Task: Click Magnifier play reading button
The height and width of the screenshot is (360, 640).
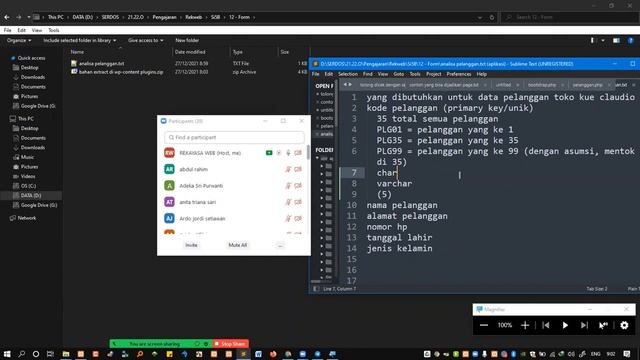Action: 565,325
